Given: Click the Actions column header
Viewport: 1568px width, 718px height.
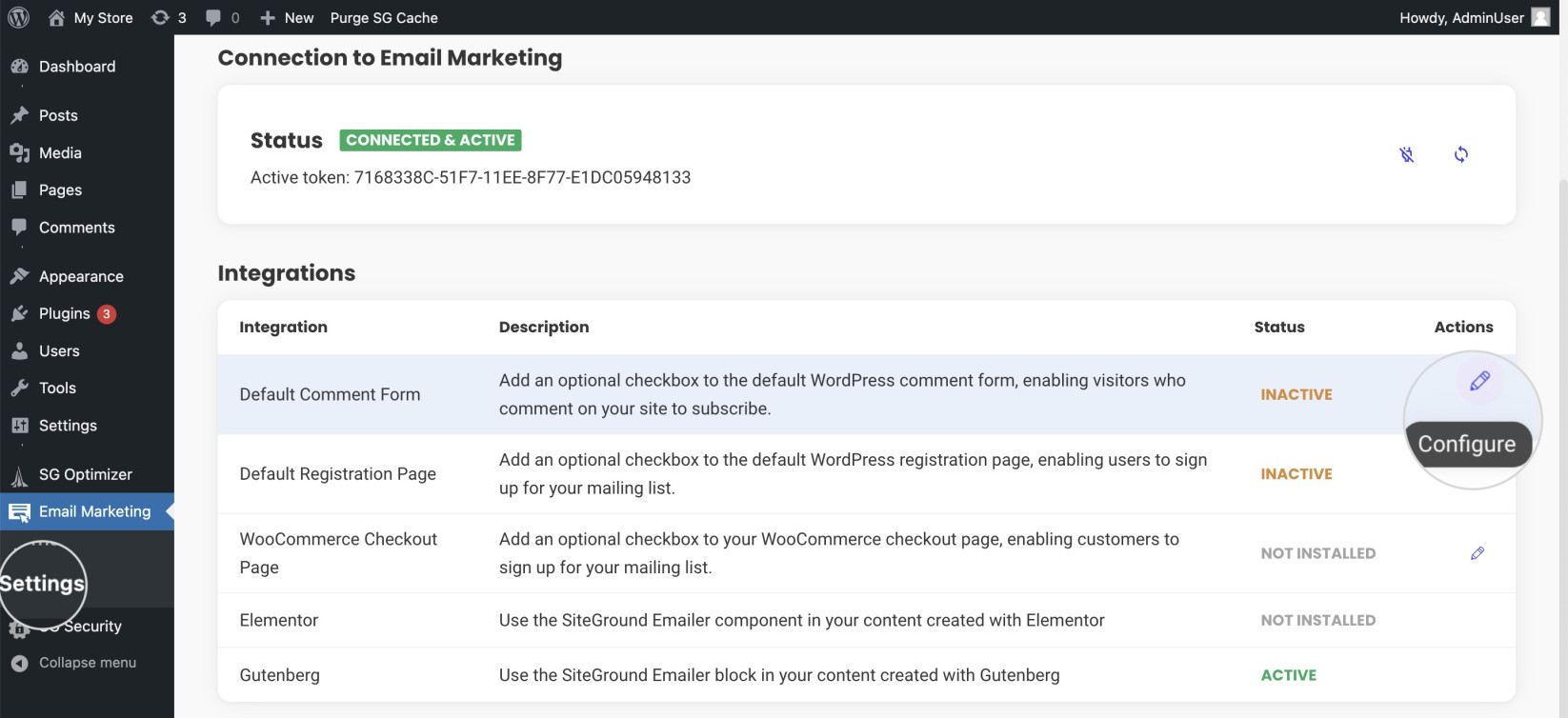Looking at the screenshot, I should [1463, 327].
